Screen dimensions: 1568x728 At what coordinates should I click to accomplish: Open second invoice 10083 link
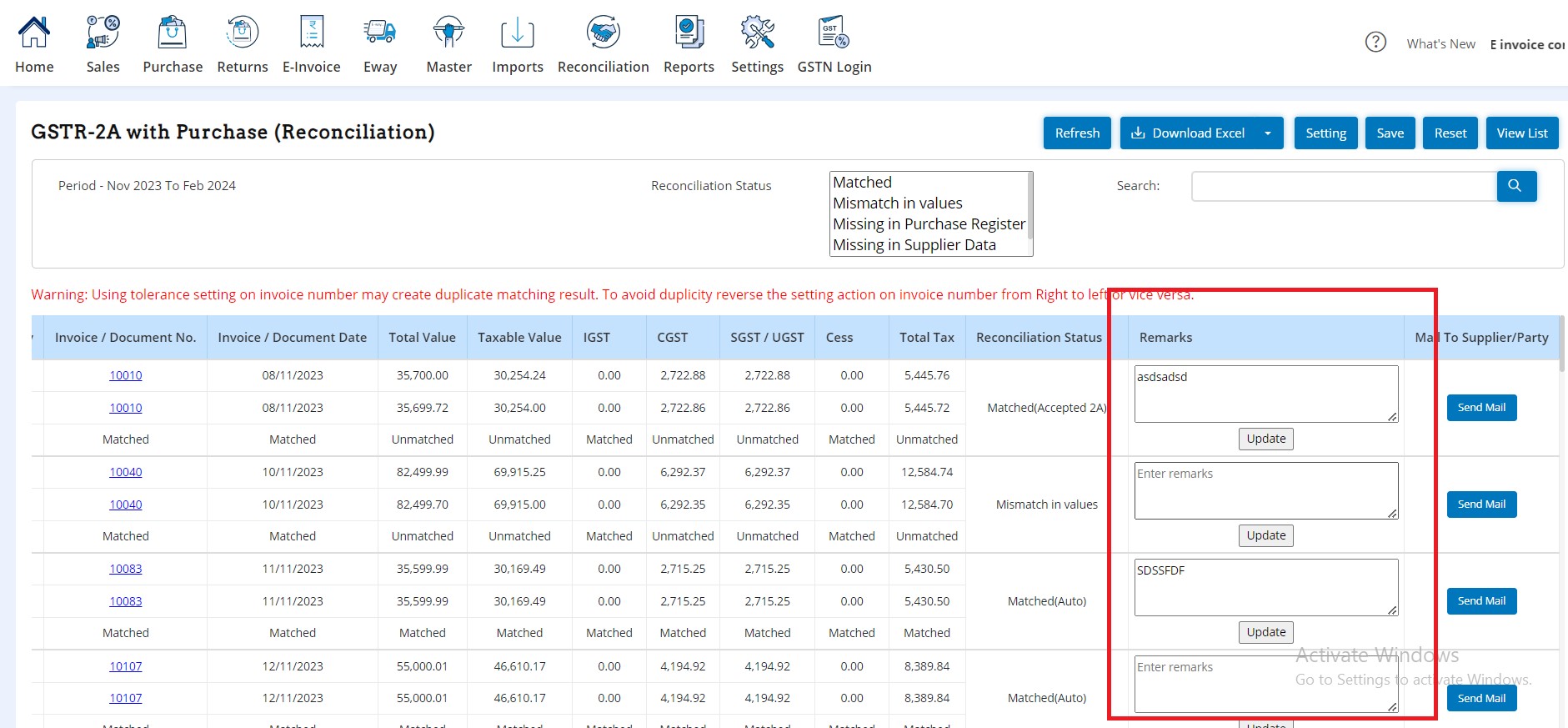click(126, 601)
